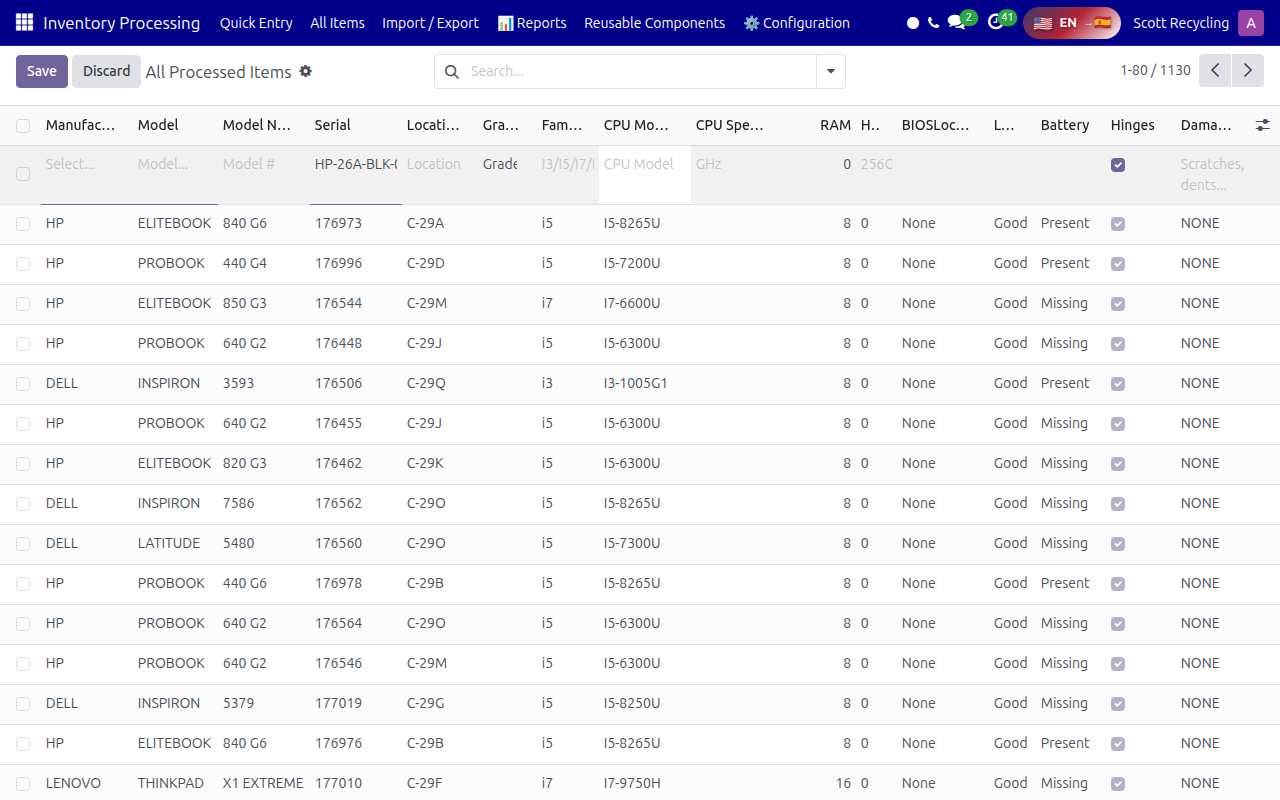Image resolution: width=1280 pixels, height=800 pixels.
Task: Open the apps grid home menu
Action: pyautogui.click(x=24, y=23)
